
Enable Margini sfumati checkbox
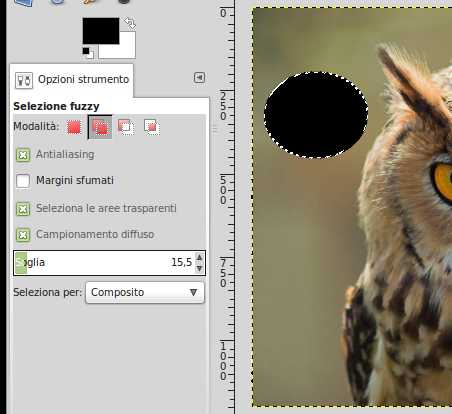pyautogui.click(x=23, y=181)
